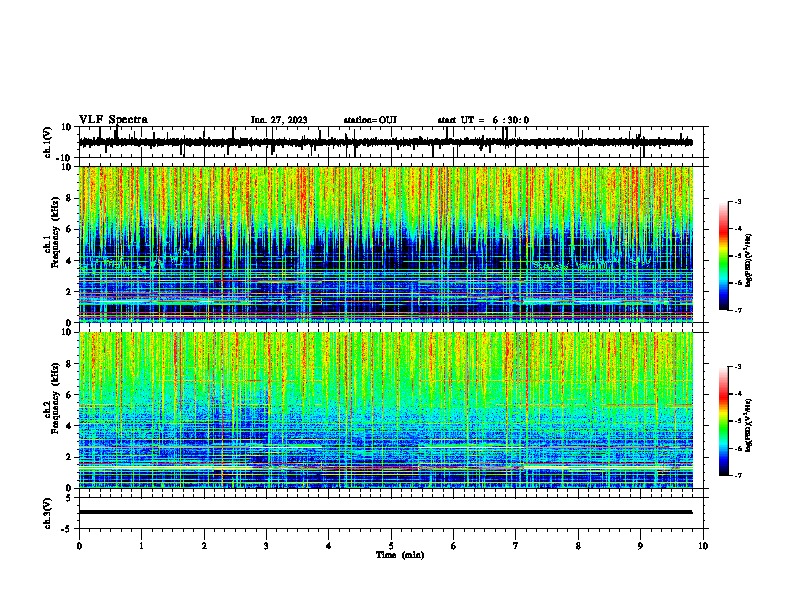
Task: Click time axis tick label 4
Action: tap(329, 546)
